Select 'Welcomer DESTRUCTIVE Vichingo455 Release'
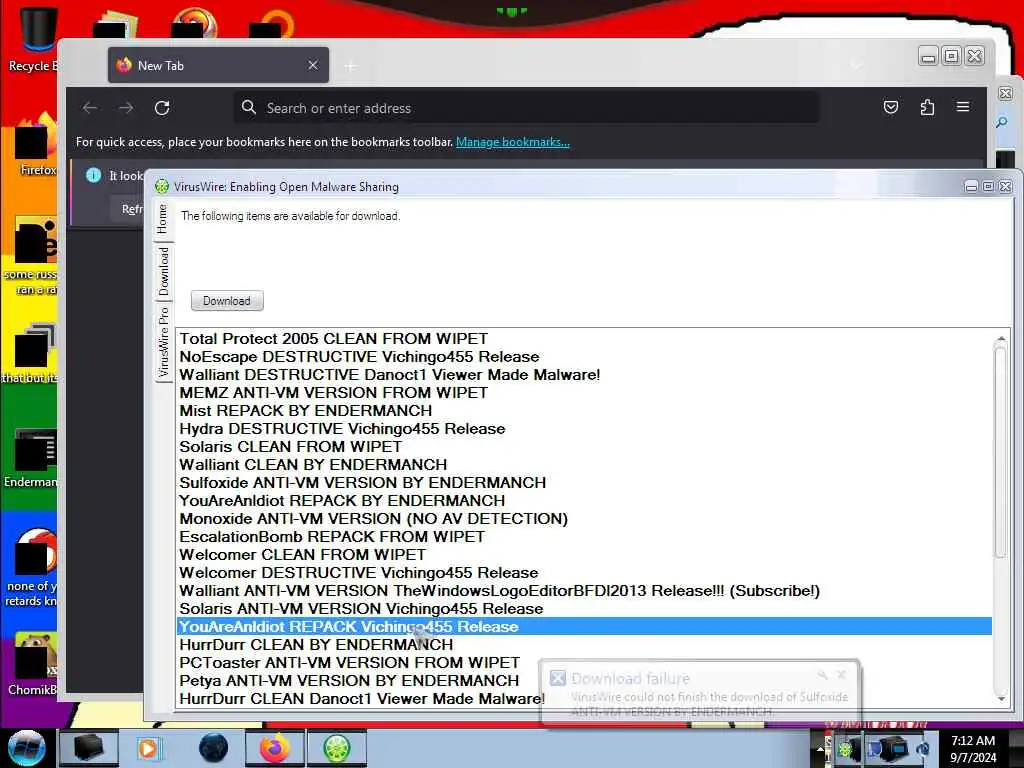Viewport: 1024px width, 768px height. [x=584, y=573]
